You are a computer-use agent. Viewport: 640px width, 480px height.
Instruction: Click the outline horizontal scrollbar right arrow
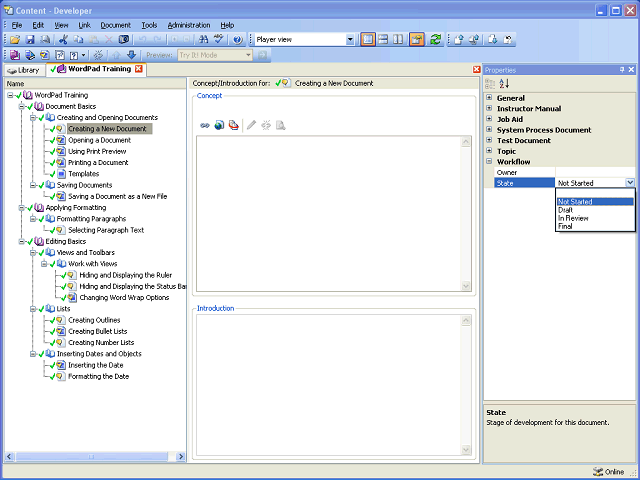pos(181,457)
